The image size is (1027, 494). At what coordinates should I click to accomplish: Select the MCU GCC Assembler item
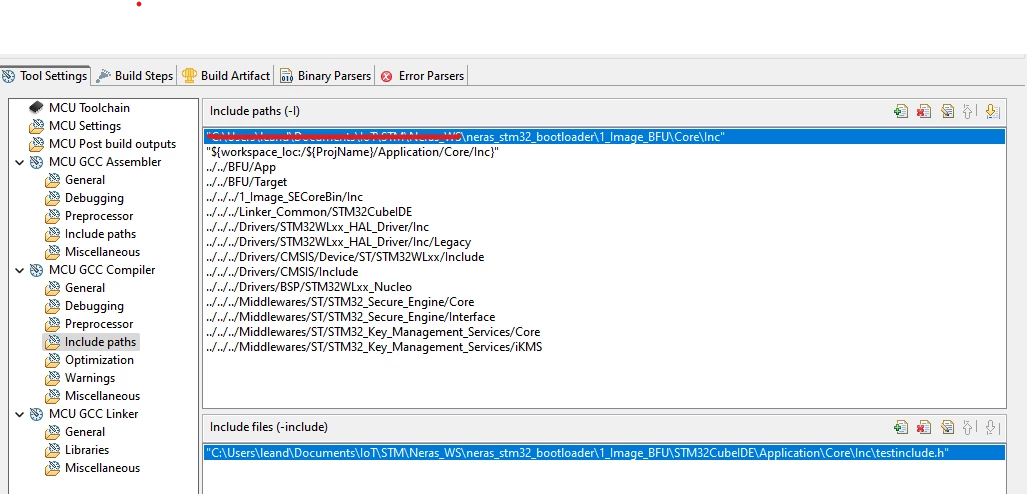pos(96,162)
